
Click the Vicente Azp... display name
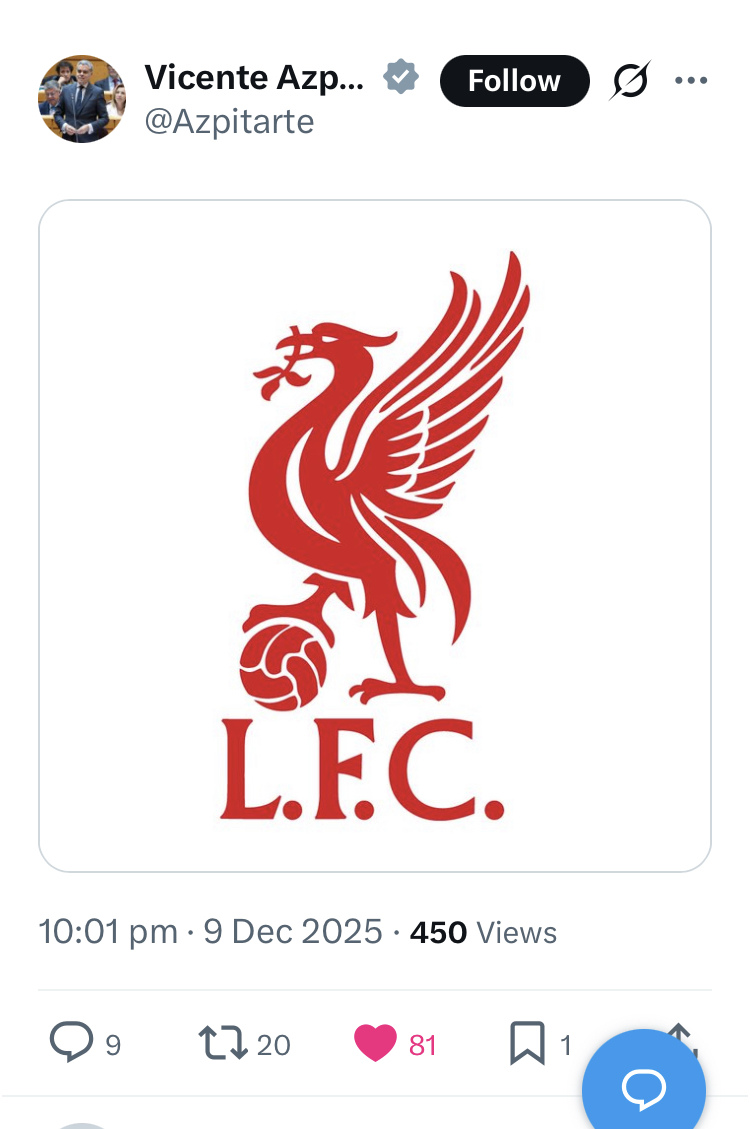(254, 78)
